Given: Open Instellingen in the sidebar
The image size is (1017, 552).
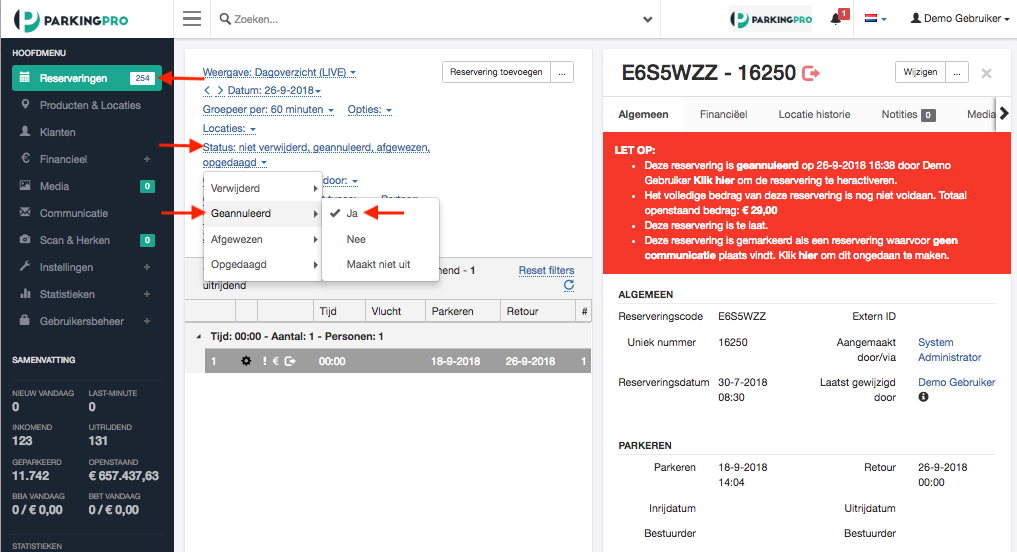Looking at the screenshot, I should [66, 267].
